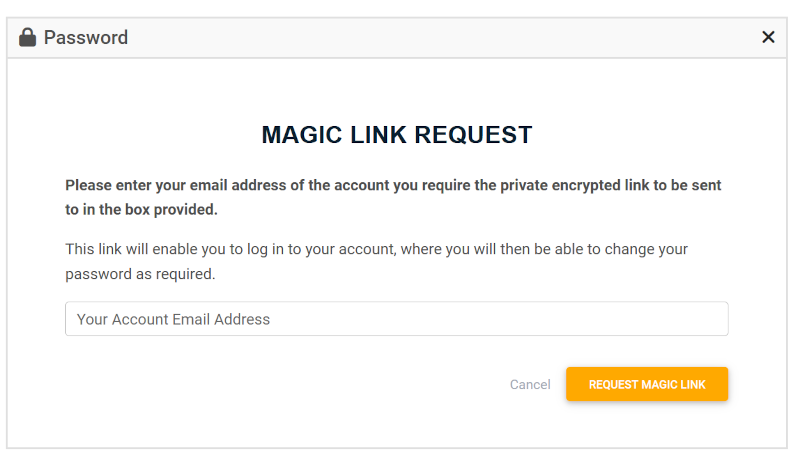Focus the email input box placeholder text
Image resolution: width=800 pixels, height=462 pixels.
(173, 319)
